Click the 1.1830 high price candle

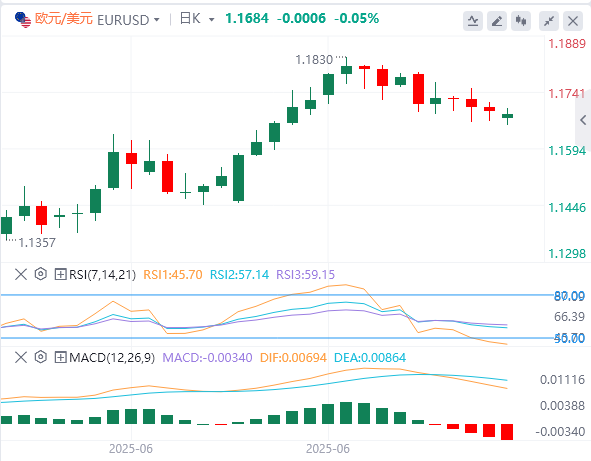pyautogui.click(x=346, y=70)
